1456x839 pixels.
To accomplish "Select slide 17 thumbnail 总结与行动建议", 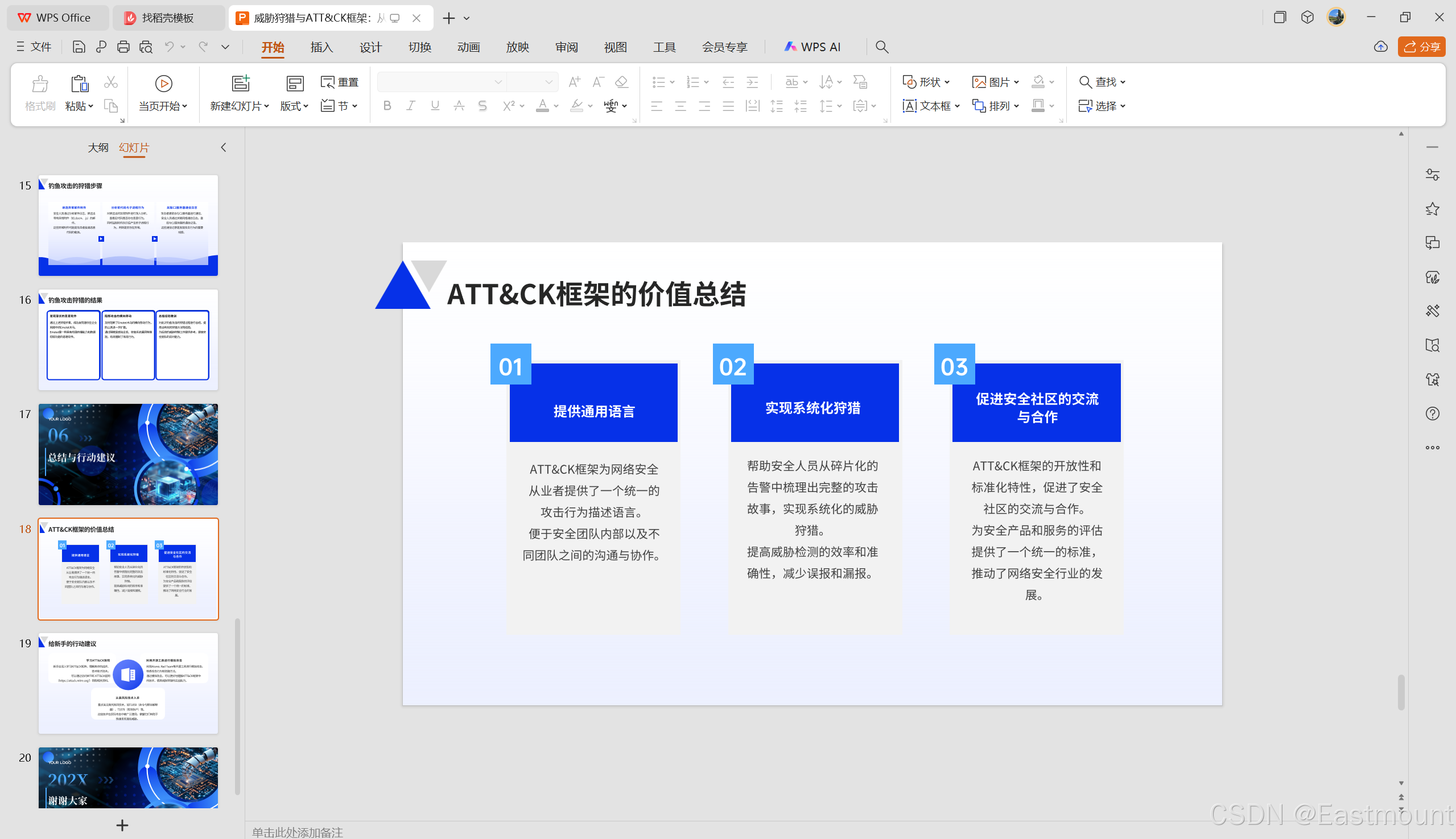I will coord(128,454).
